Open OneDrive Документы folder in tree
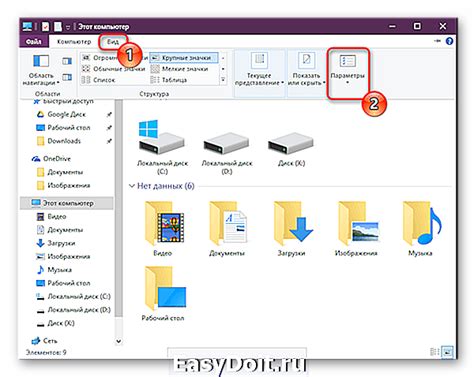 (x=65, y=172)
